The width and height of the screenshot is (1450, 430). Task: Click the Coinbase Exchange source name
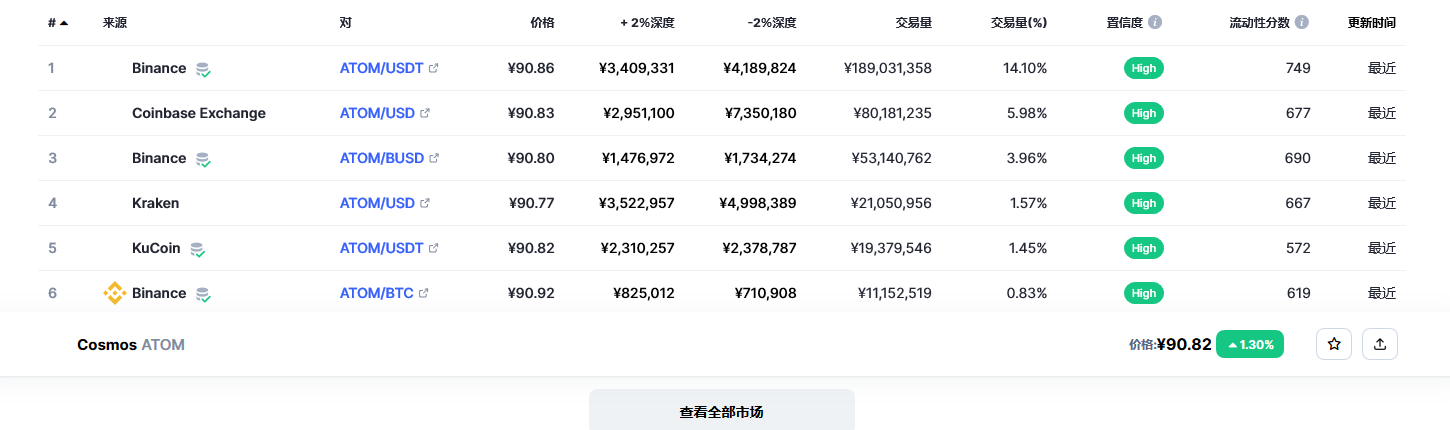pos(199,113)
